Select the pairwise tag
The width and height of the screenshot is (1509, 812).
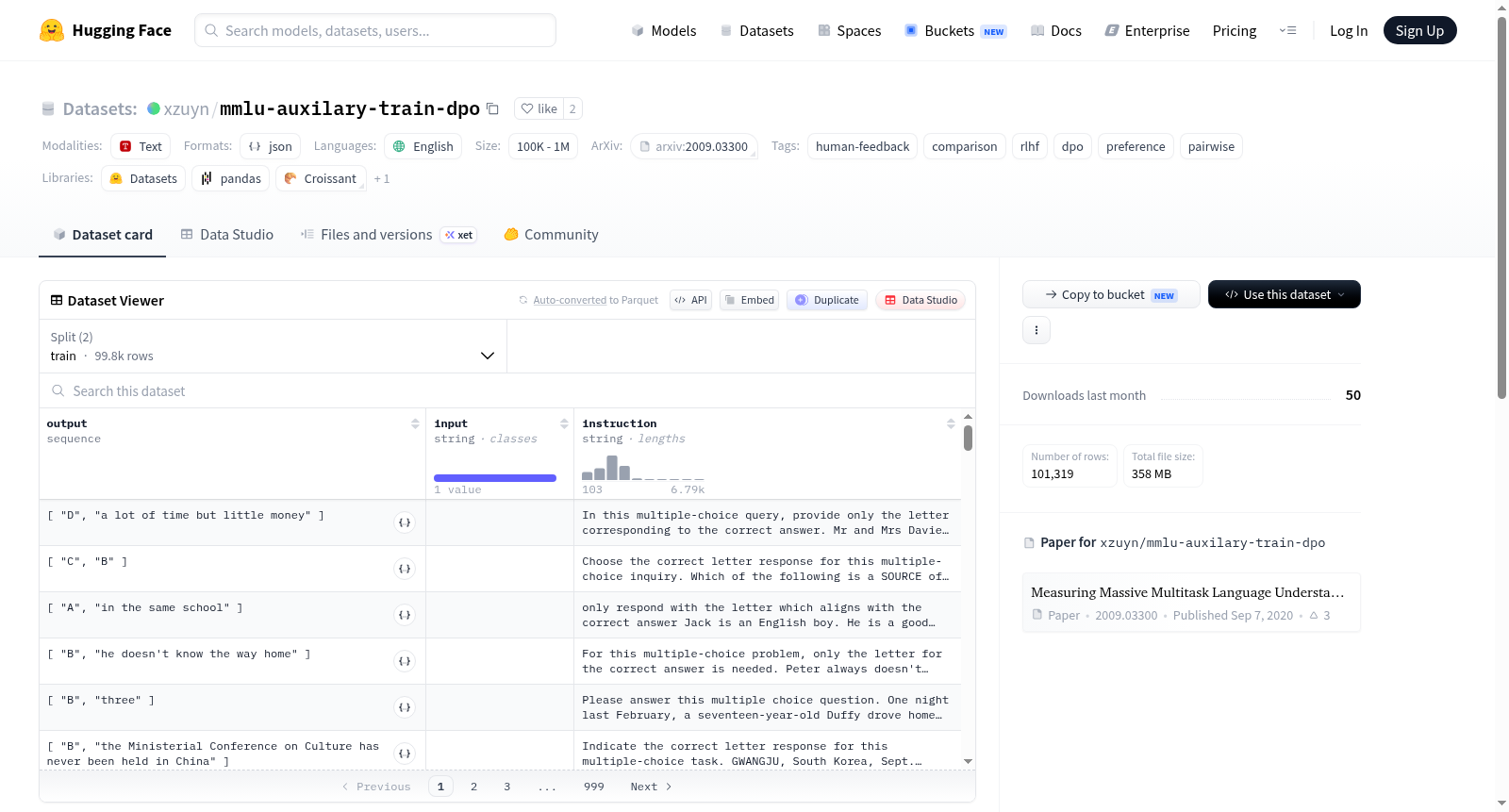click(1211, 146)
